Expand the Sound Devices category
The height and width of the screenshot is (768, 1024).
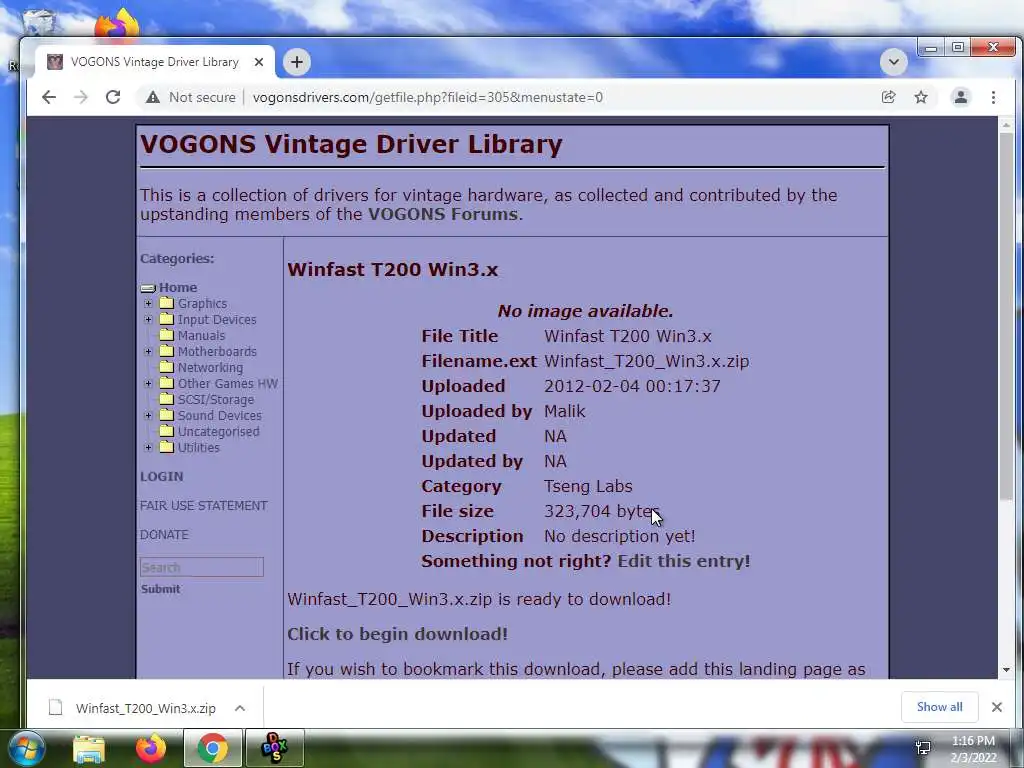148,415
